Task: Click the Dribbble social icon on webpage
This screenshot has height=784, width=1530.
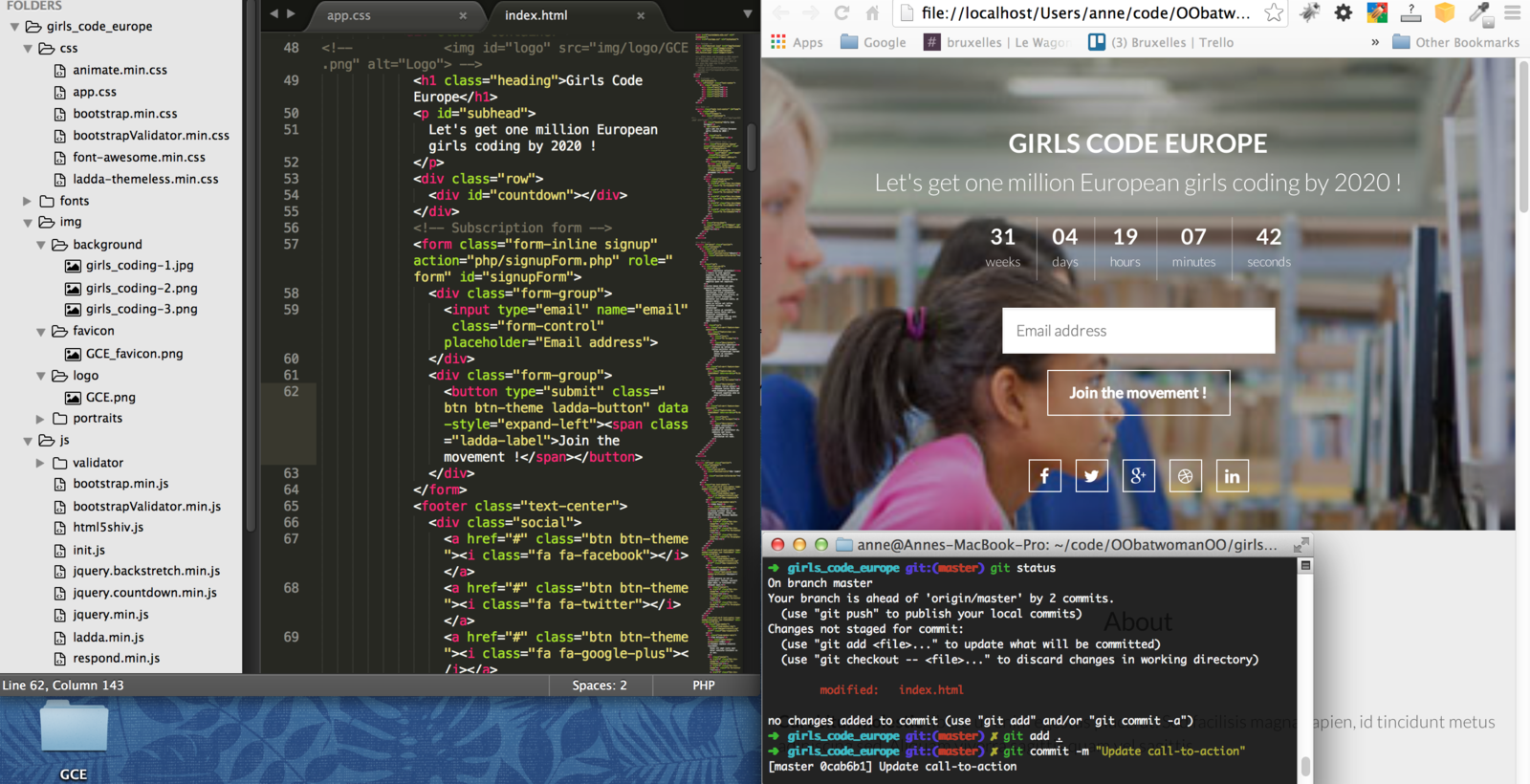Action: click(x=1185, y=475)
